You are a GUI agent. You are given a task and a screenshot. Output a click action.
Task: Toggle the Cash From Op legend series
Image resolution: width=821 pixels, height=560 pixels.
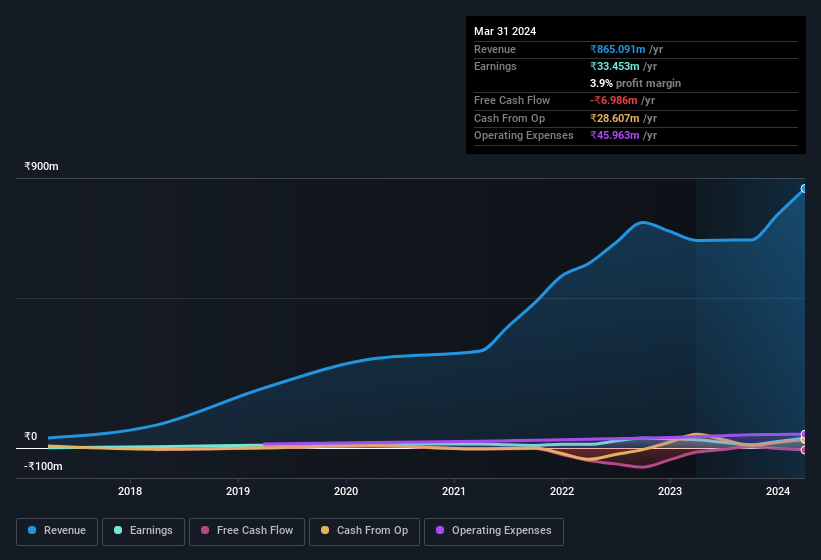coord(364,531)
